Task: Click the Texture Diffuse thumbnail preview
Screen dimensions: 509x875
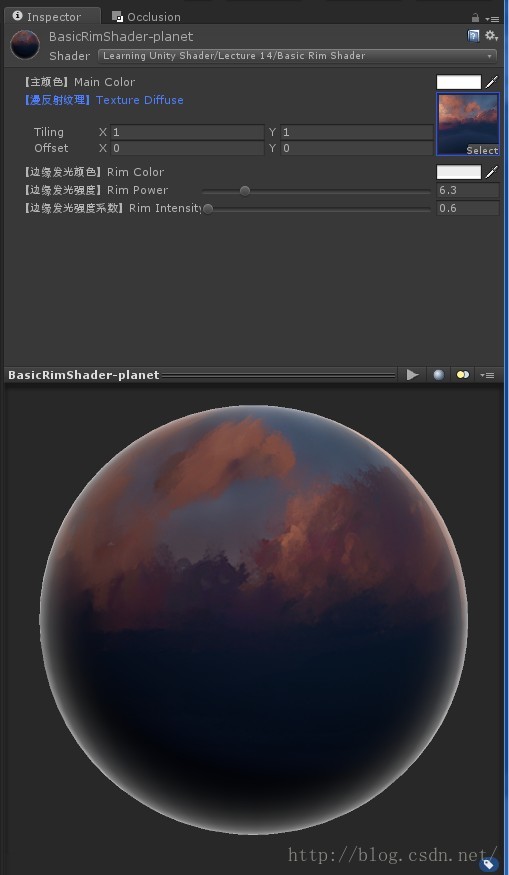Action: (x=468, y=124)
